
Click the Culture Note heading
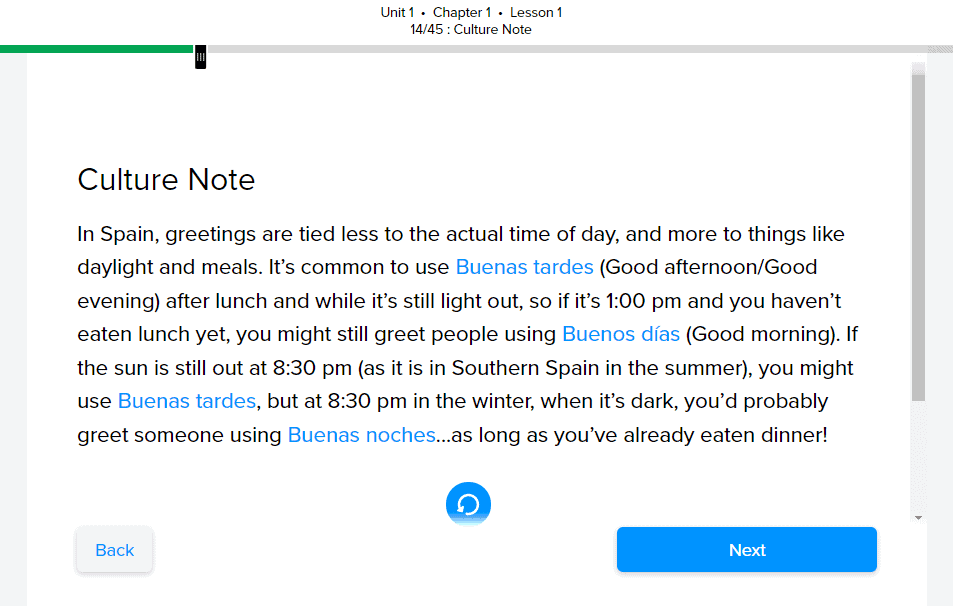[x=166, y=180]
